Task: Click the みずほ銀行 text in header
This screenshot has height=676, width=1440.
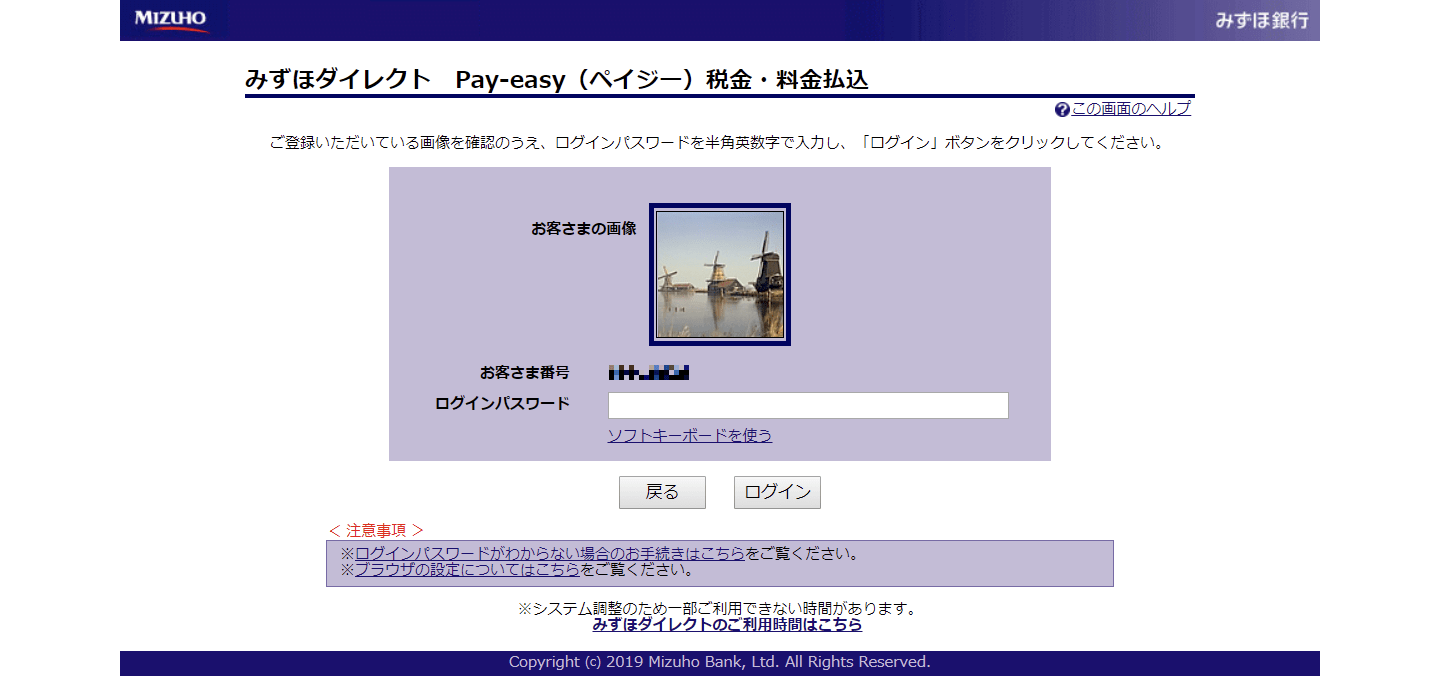Action: coord(1262,20)
